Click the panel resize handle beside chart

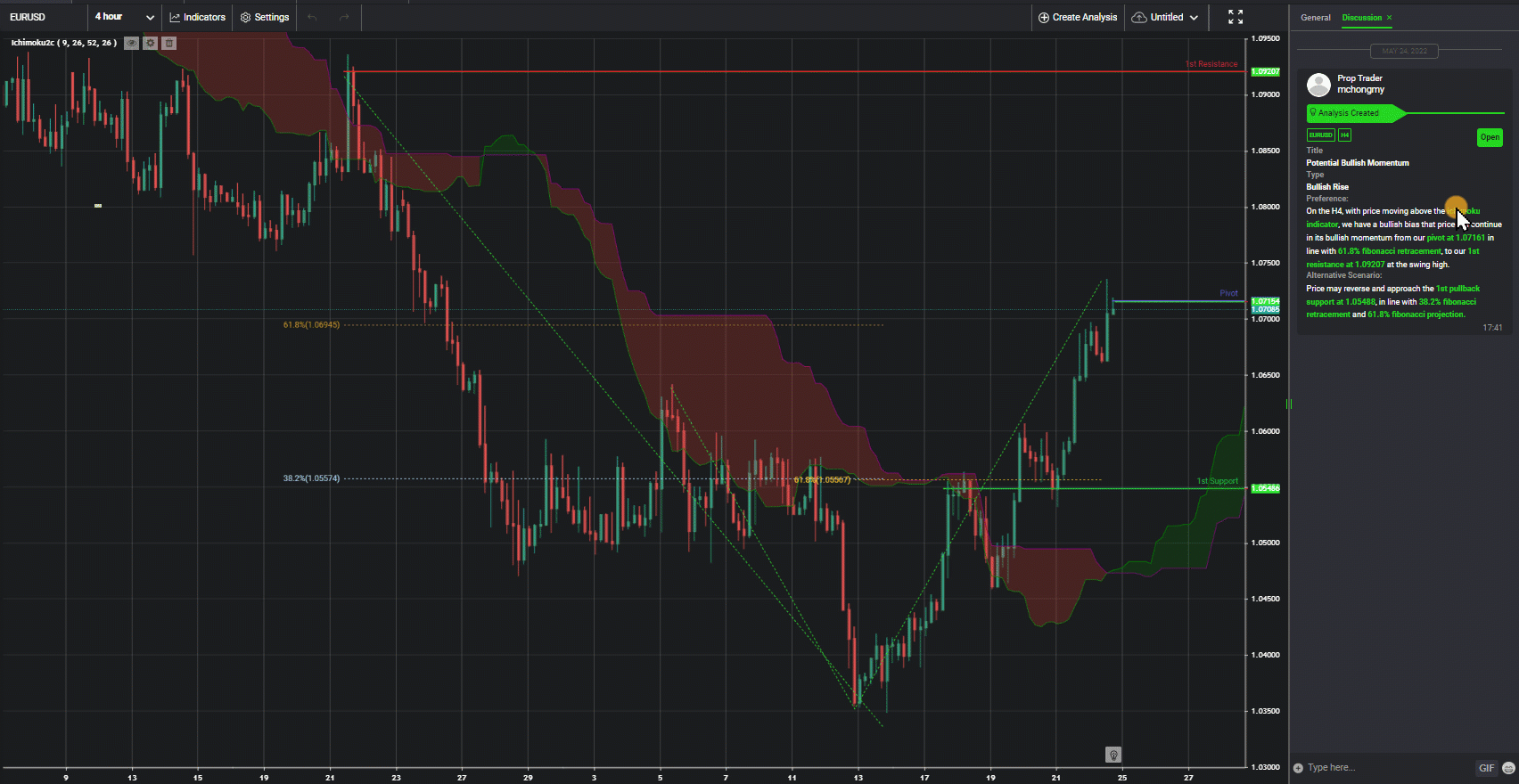point(1289,404)
